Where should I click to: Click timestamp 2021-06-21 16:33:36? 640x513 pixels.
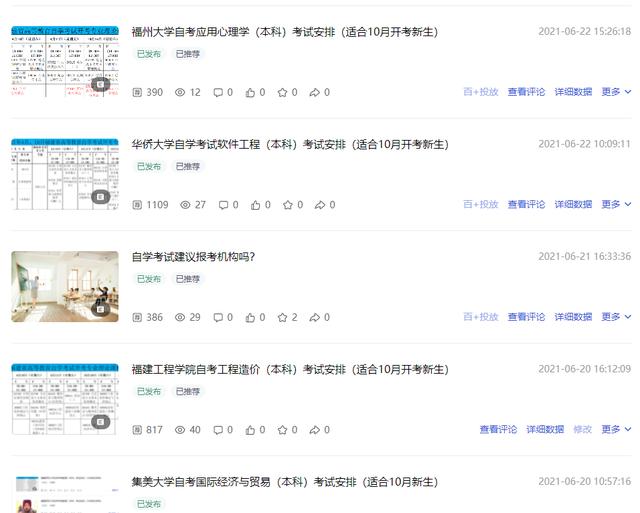[x=584, y=256]
